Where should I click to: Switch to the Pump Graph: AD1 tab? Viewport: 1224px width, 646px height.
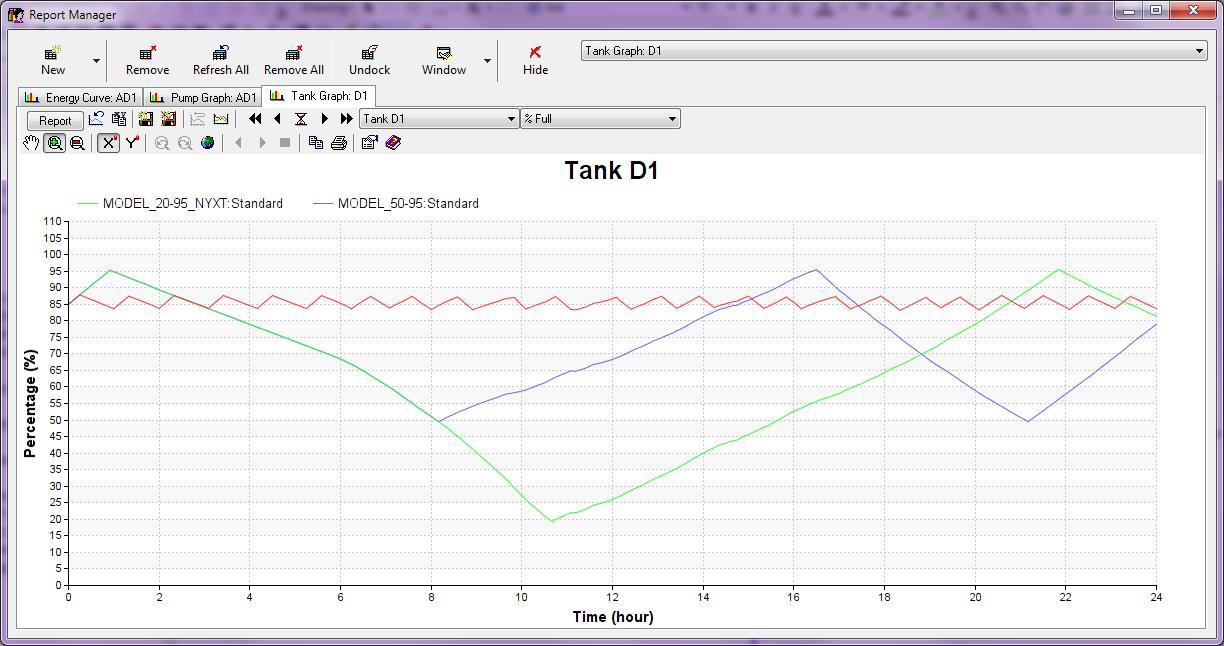(x=203, y=98)
